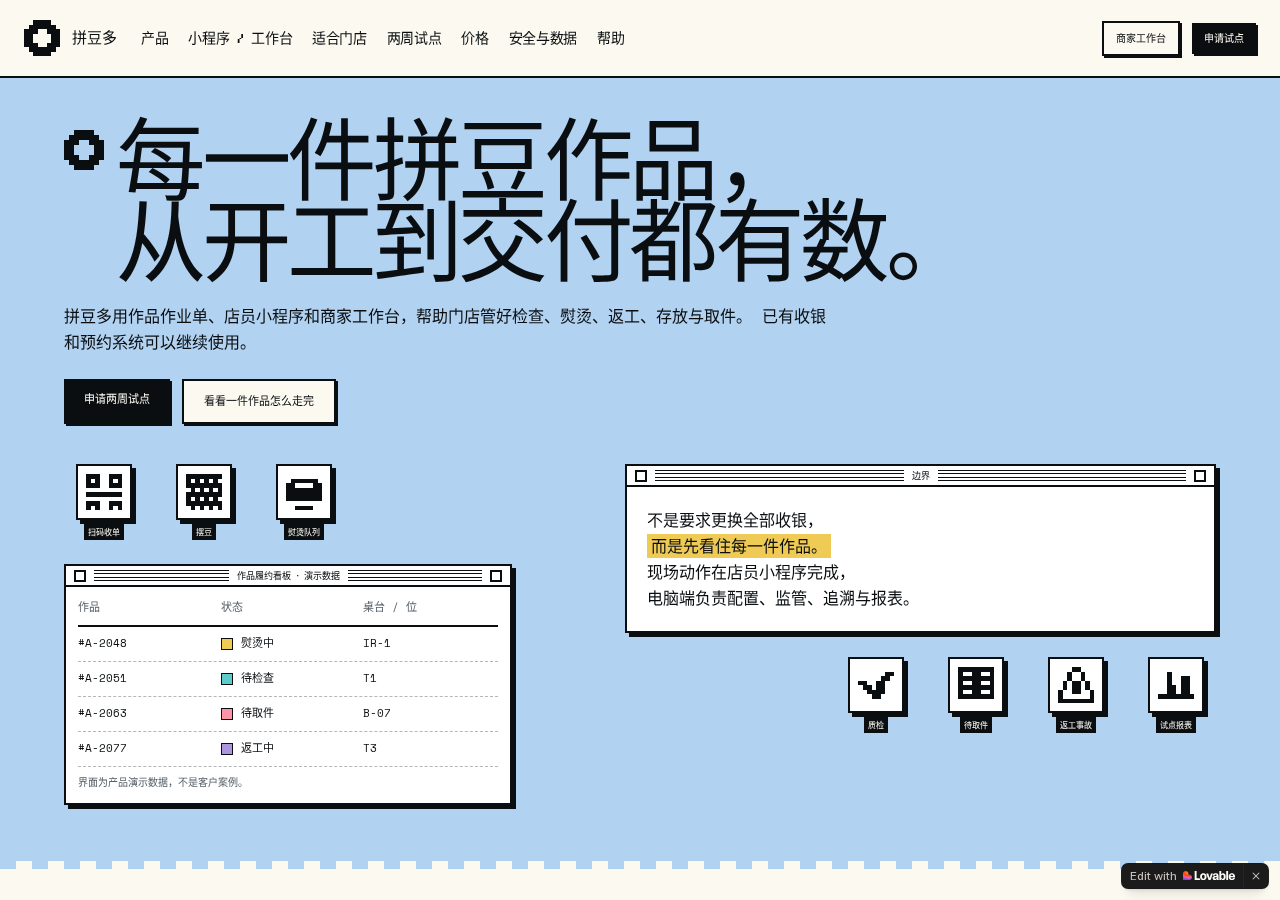Click the teal 待检查 status swatch
This screenshot has height=900, width=1280.
point(227,679)
